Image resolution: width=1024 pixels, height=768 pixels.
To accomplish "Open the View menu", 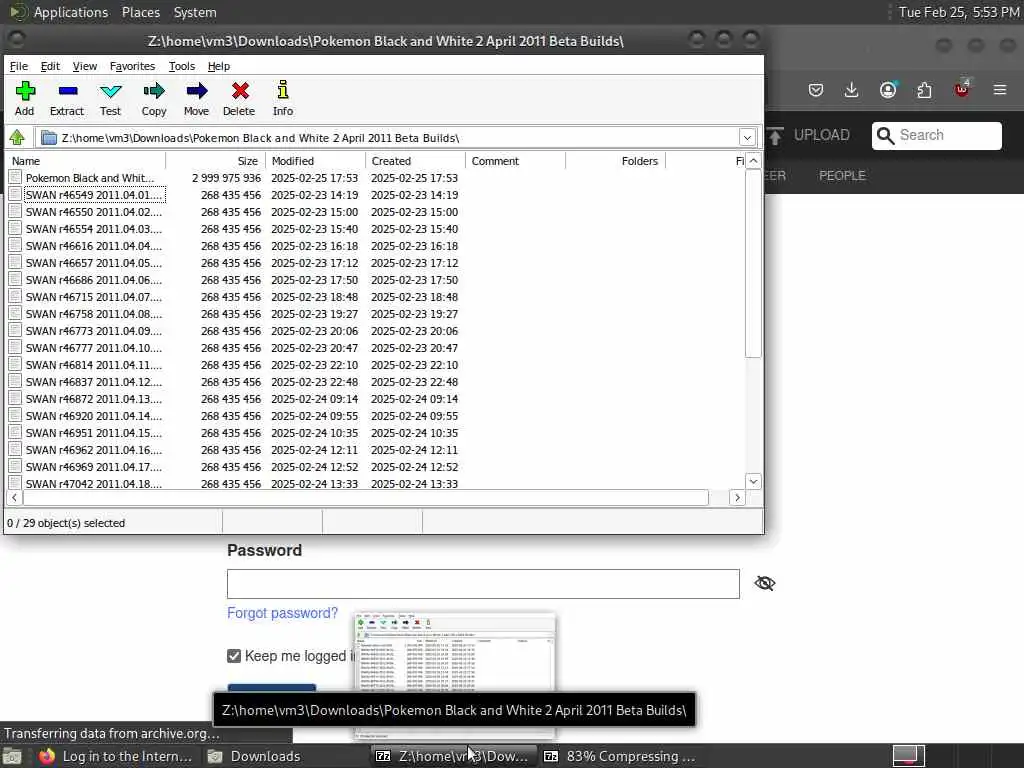I will pos(84,66).
